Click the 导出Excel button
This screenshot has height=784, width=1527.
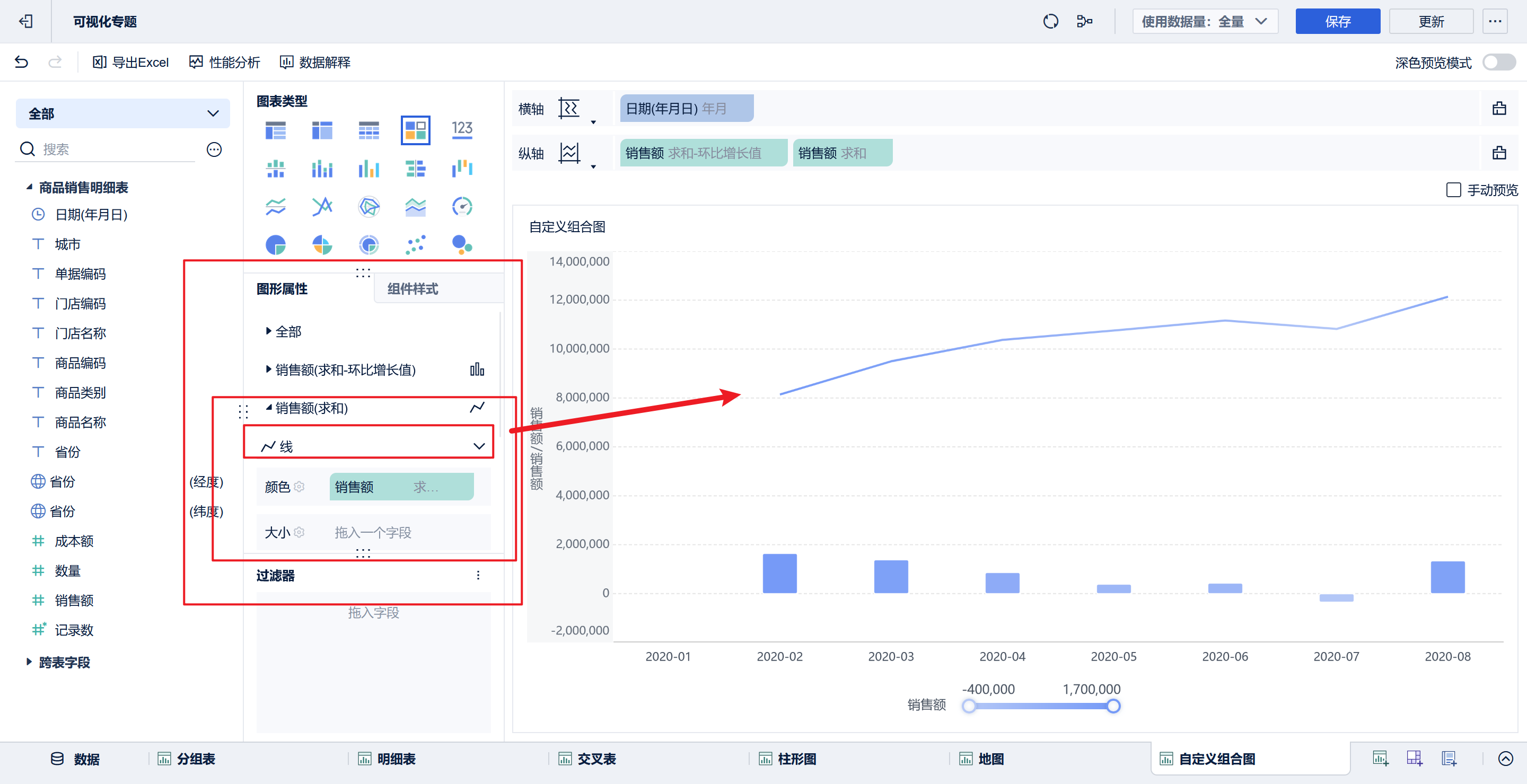(130, 62)
